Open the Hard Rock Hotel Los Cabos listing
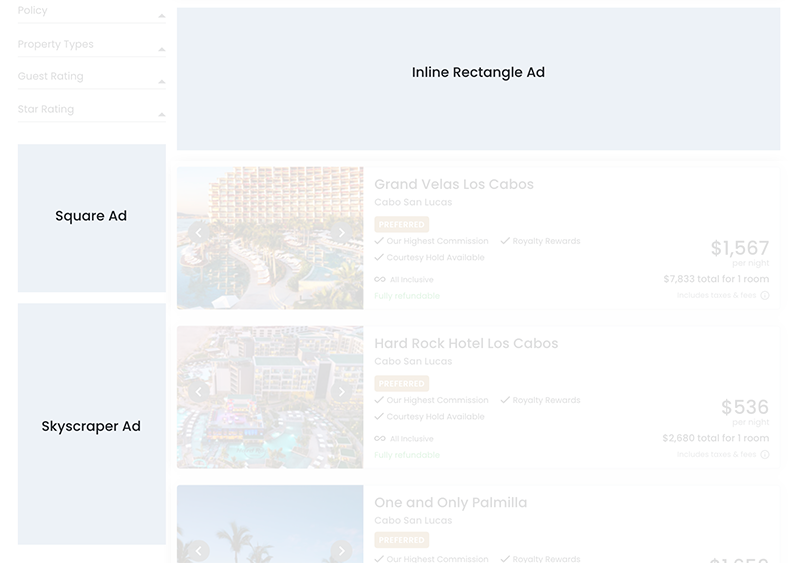 click(x=466, y=343)
